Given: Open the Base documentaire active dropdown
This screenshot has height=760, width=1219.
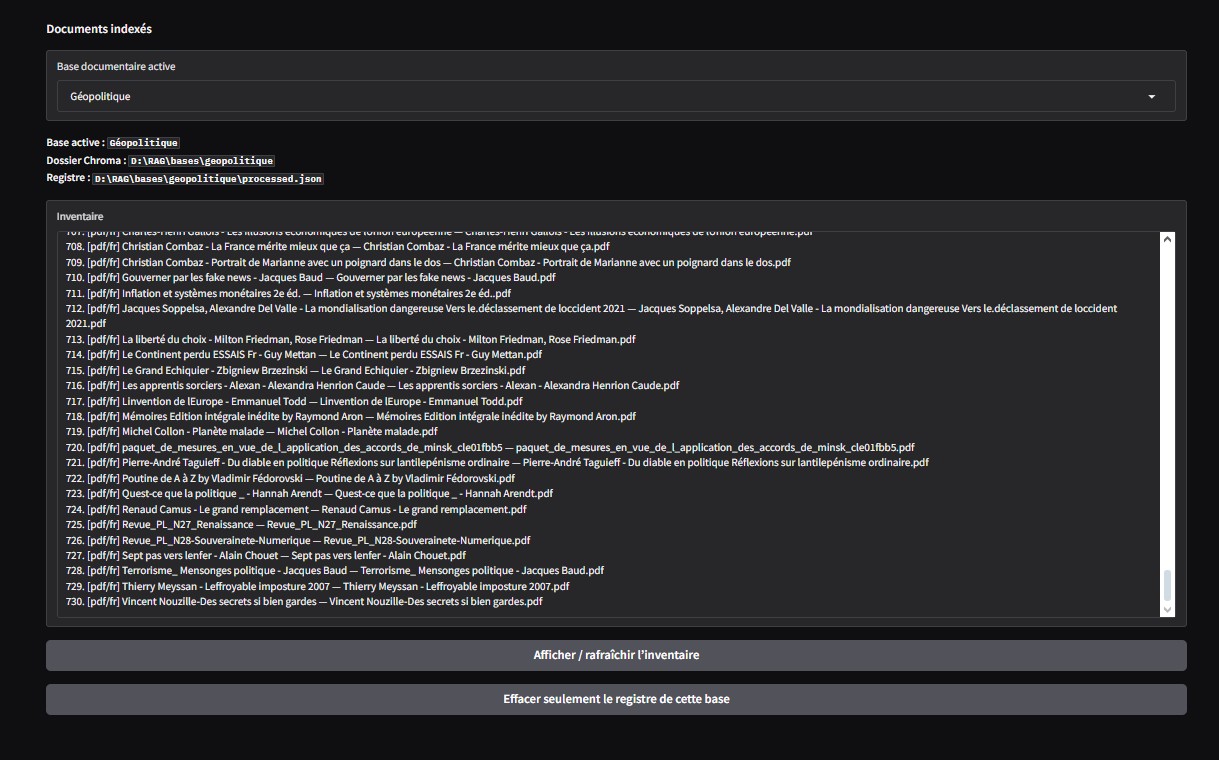Looking at the screenshot, I should [615, 96].
